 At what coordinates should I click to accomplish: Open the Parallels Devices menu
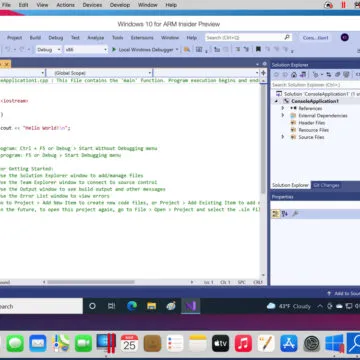tap(92, 5)
